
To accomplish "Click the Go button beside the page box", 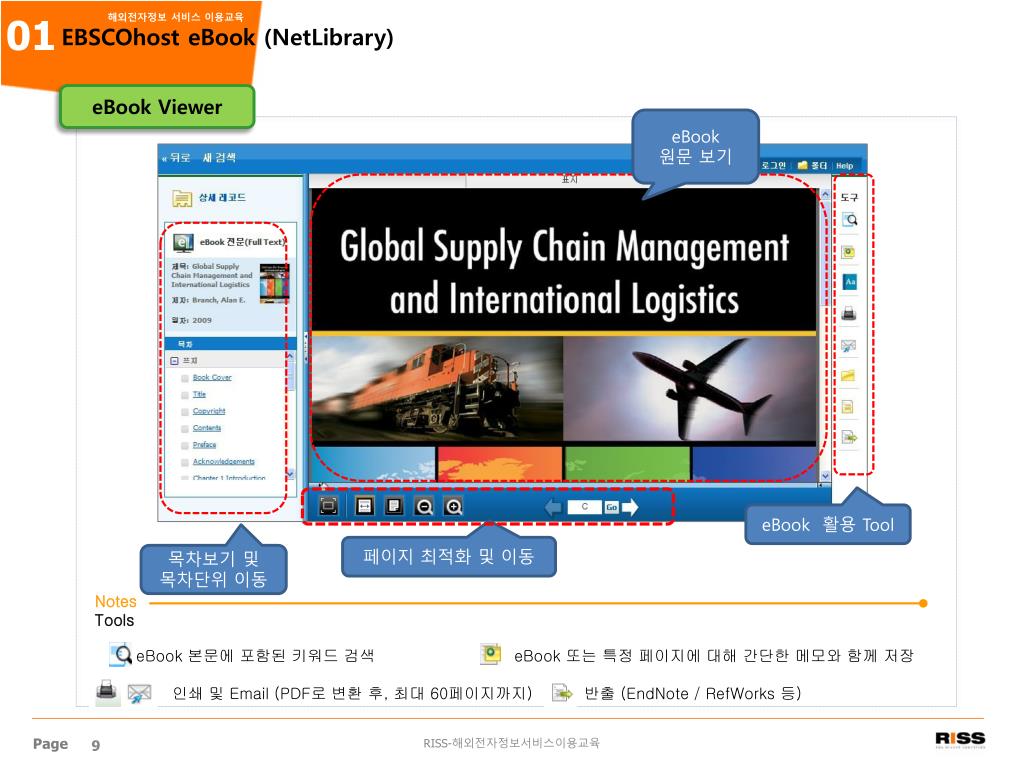I will [611, 507].
